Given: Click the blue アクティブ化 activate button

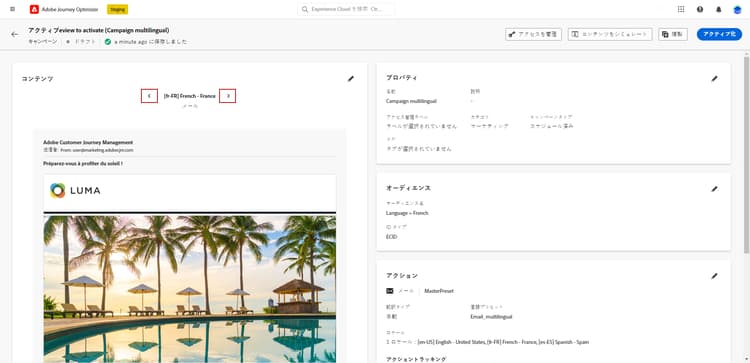Looking at the screenshot, I should [719, 34].
